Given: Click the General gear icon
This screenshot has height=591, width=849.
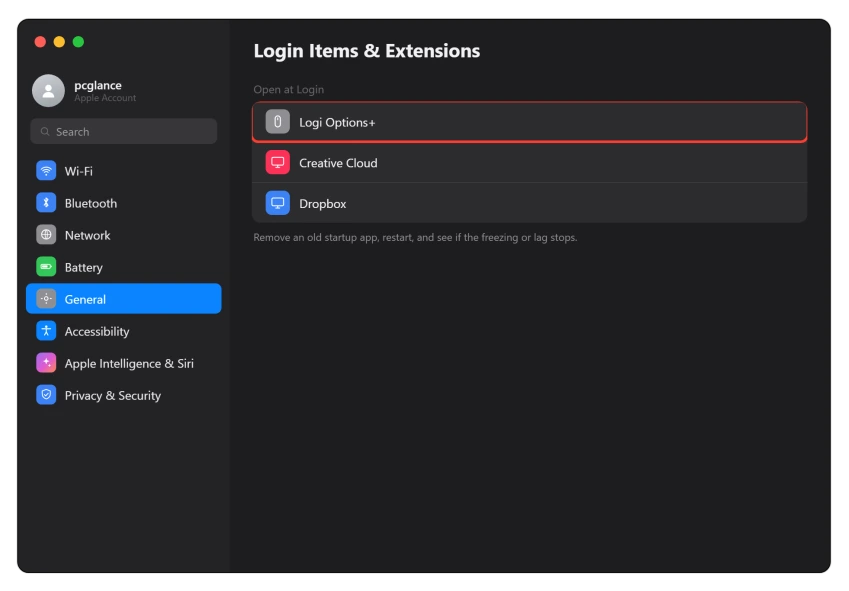Looking at the screenshot, I should pyautogui.click(x=46, y=299).
